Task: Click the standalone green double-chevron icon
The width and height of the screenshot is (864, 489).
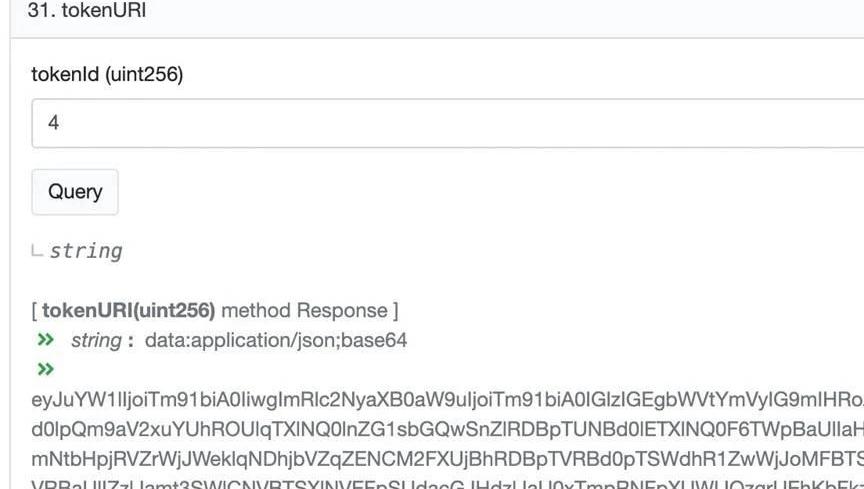Action: pyautogui.click(x=45, y=370)
